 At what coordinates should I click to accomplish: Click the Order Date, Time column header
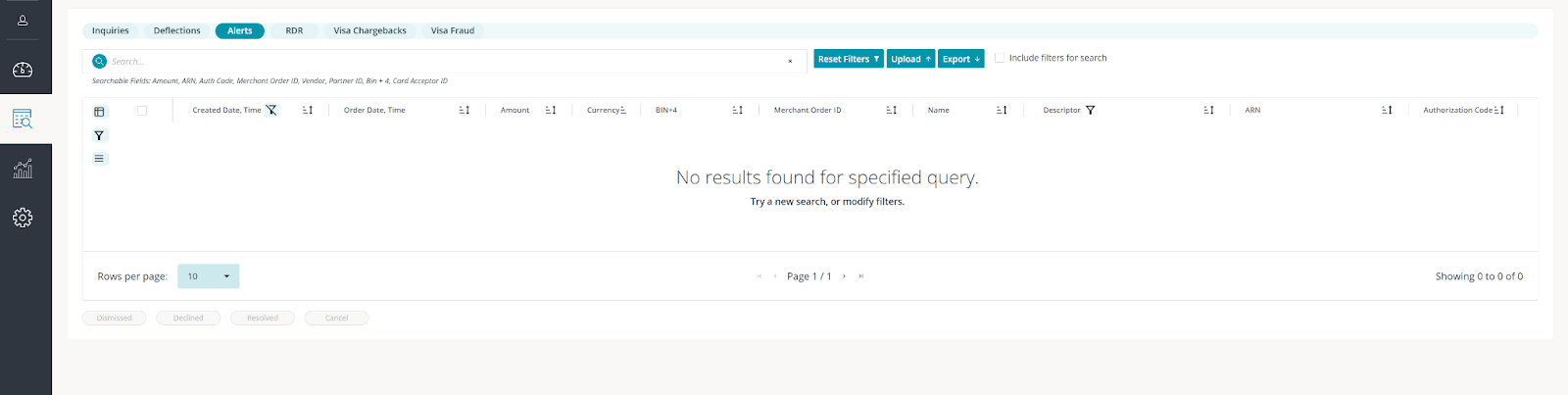[374, 110]
